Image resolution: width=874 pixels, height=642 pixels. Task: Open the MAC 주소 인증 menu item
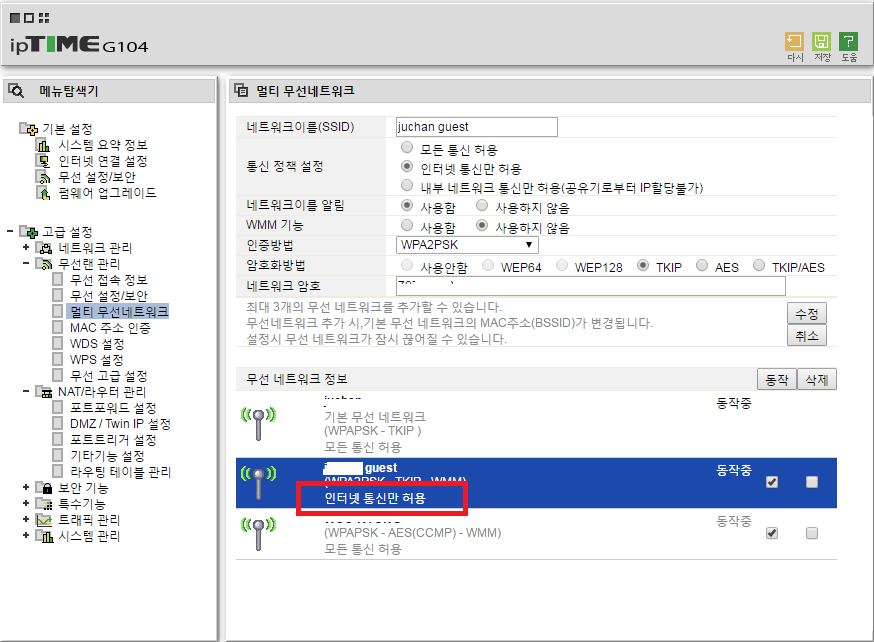point(110,328)
